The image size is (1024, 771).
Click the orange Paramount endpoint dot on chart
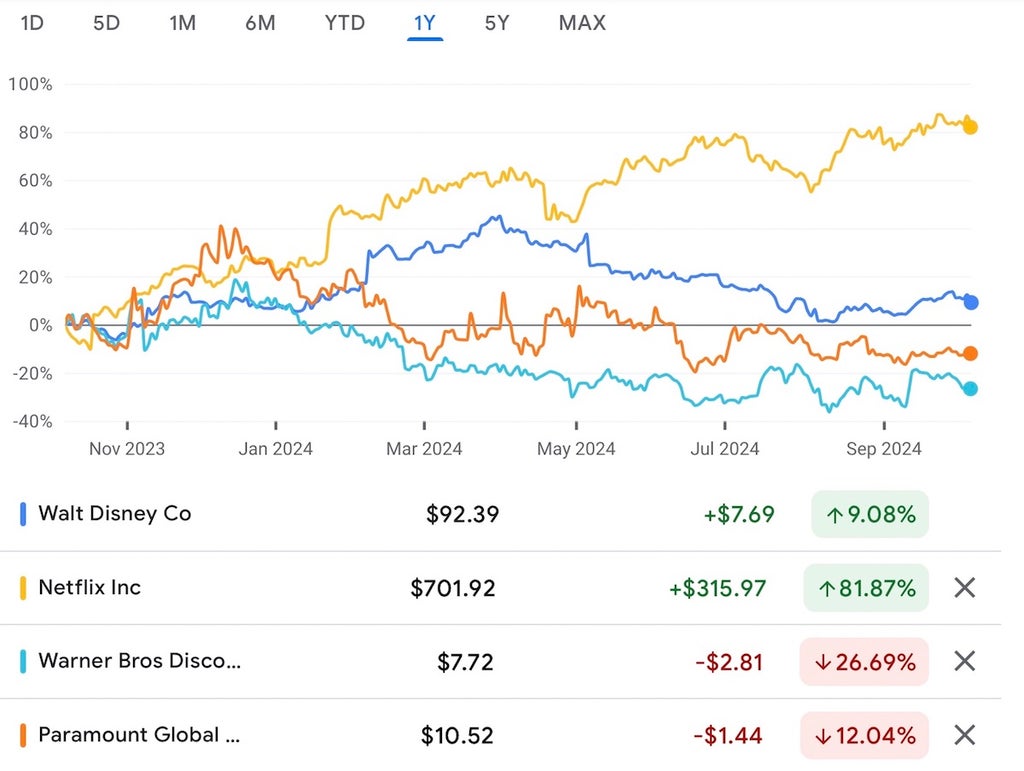pos(970,353)
